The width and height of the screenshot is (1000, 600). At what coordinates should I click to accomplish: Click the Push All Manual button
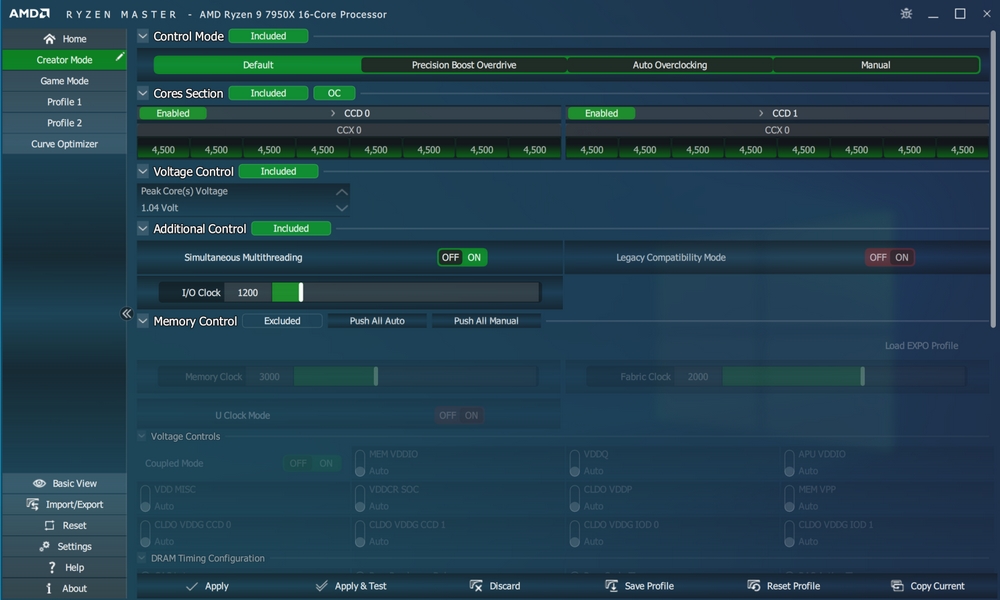pyautogui.click(x=486, y=321)
